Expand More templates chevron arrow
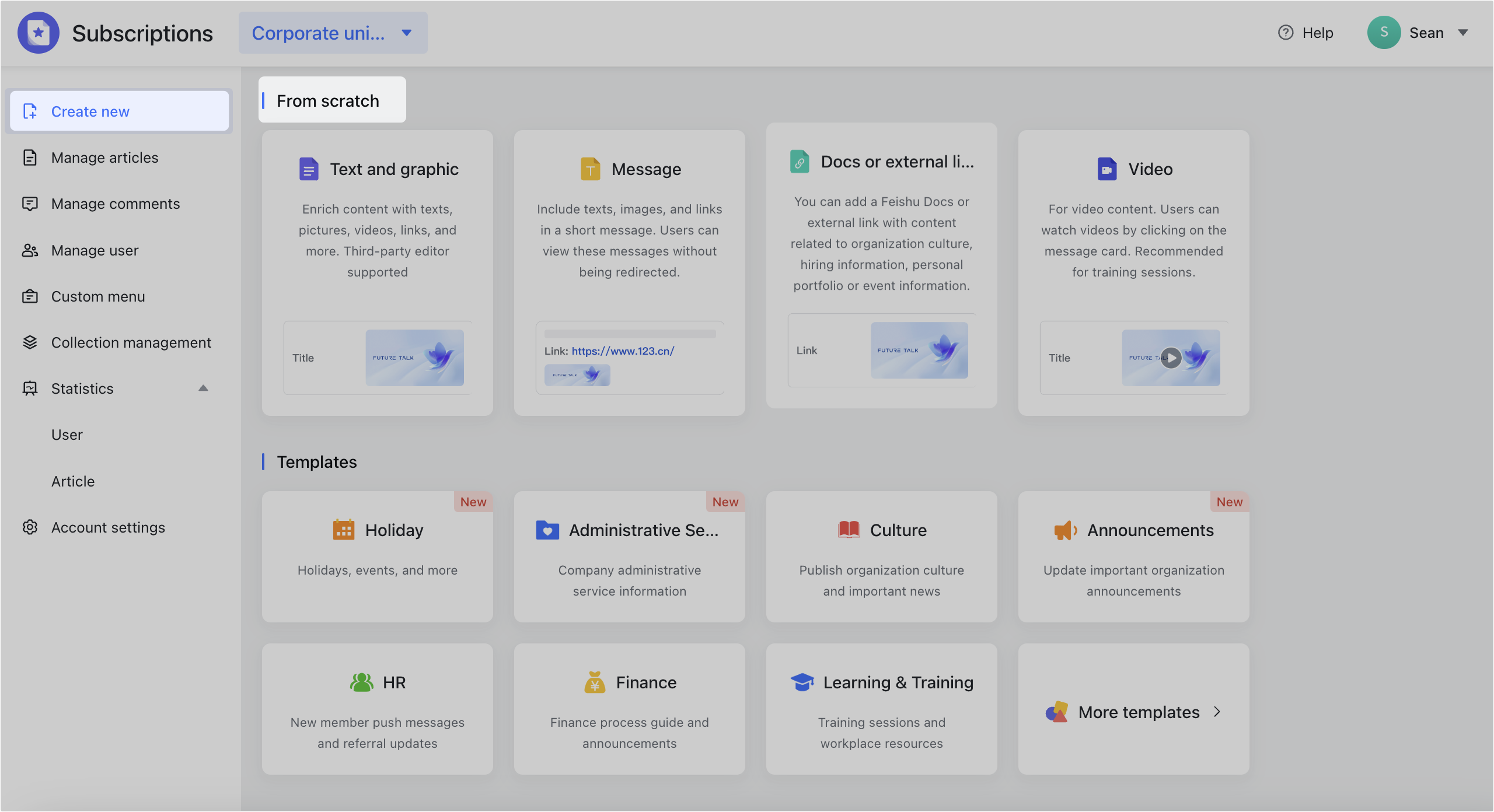The height and width of the screenshot is (812, 1494). 1217,712
